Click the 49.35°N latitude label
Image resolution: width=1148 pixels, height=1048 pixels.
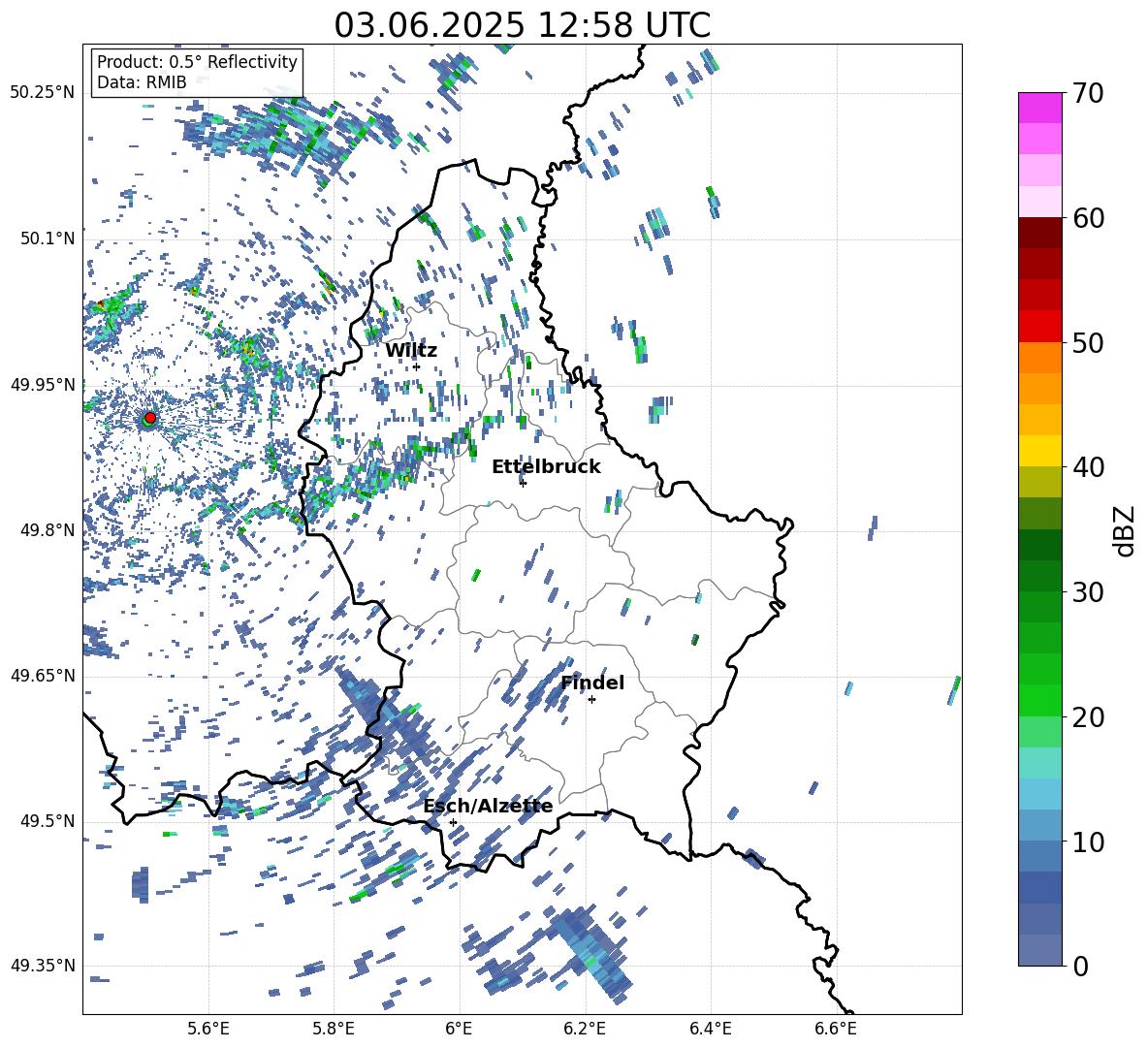point(43,966)
